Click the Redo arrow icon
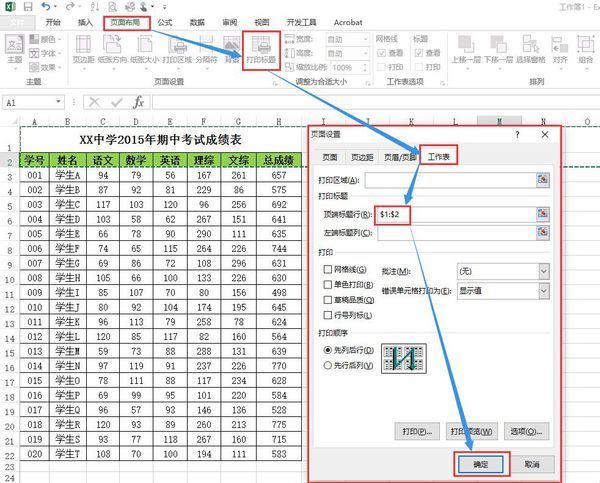Viewport: 600px width, 483px height. tap(70, 7)
